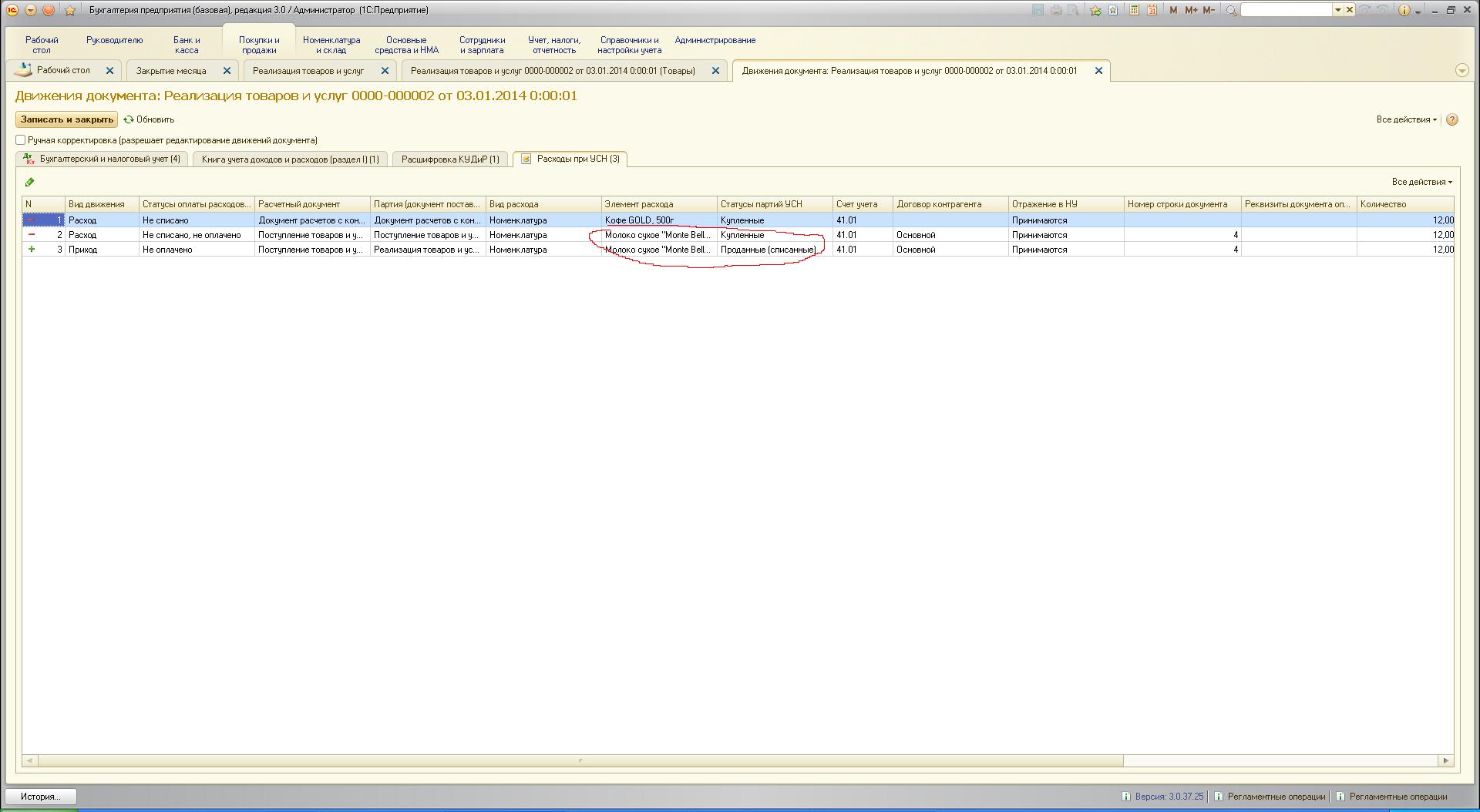1480x812 pixels.
Task: Click the M+ memory add icon
Action: [x=1191, y=10]
